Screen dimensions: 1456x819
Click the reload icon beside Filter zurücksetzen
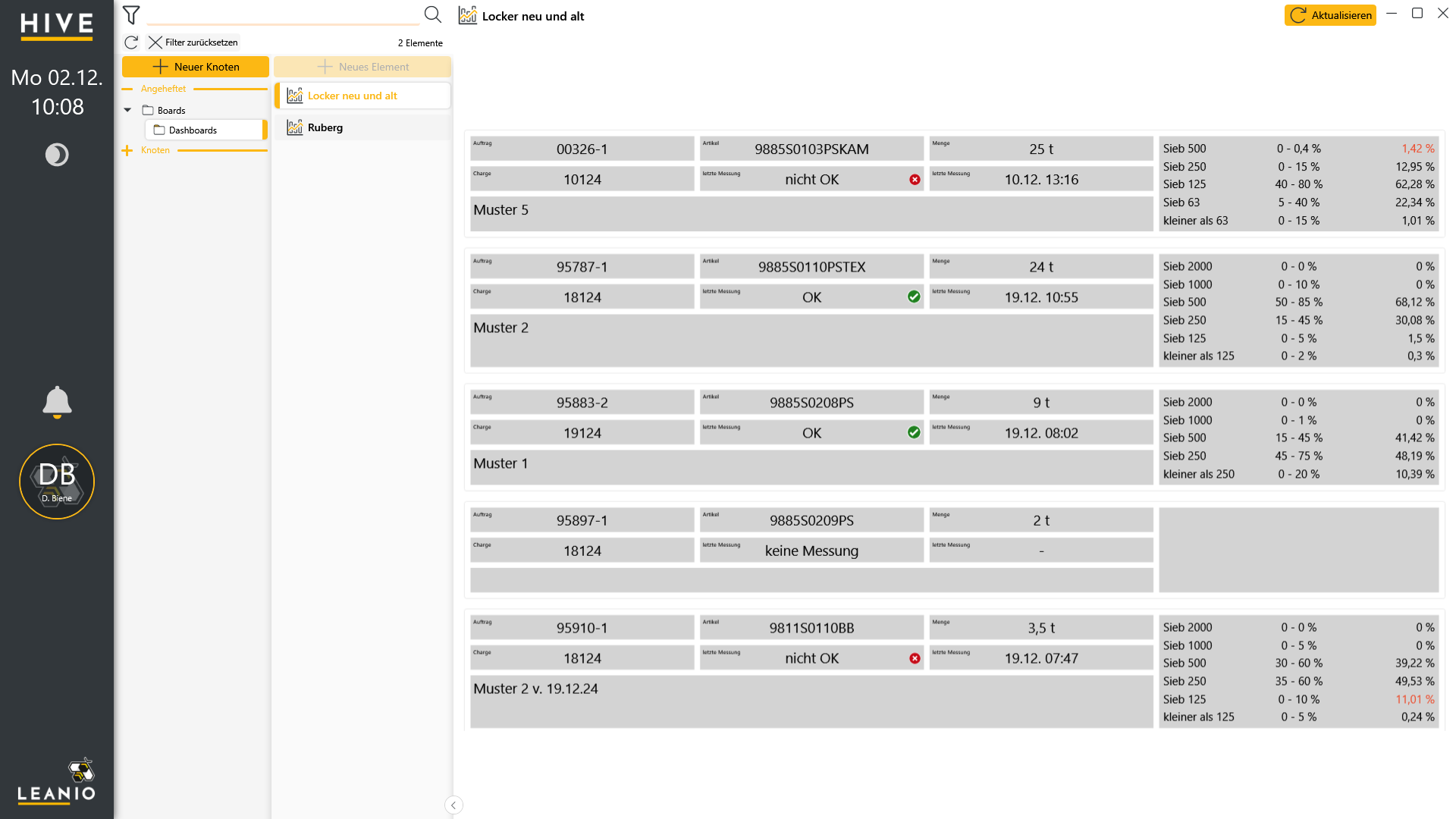[x=131, y=42]
